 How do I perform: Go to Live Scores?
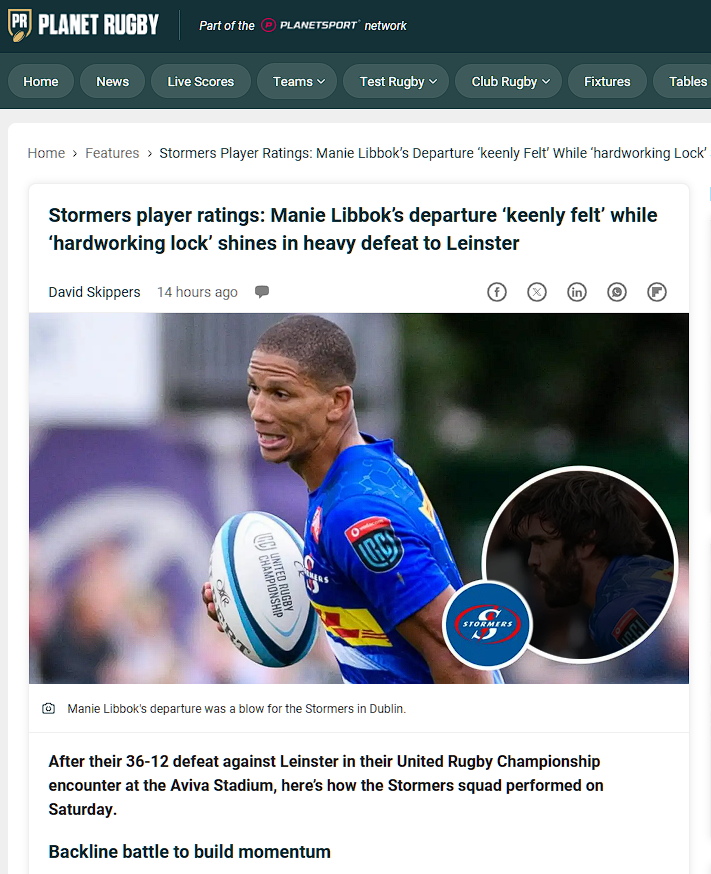(x=201, y=81)
